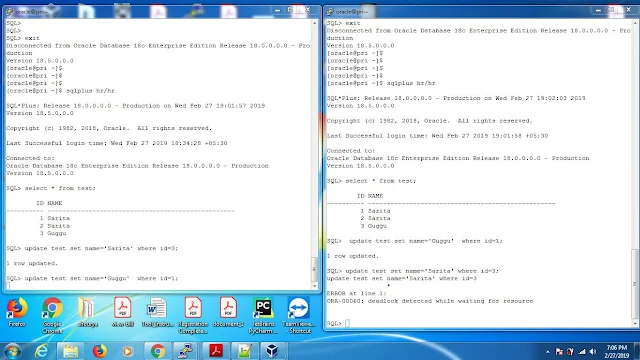The width and height of the screenshot is (640, 360).
Task: Click left window update name='Sarita' where id=3 line
Action: [x=92, y=248]
